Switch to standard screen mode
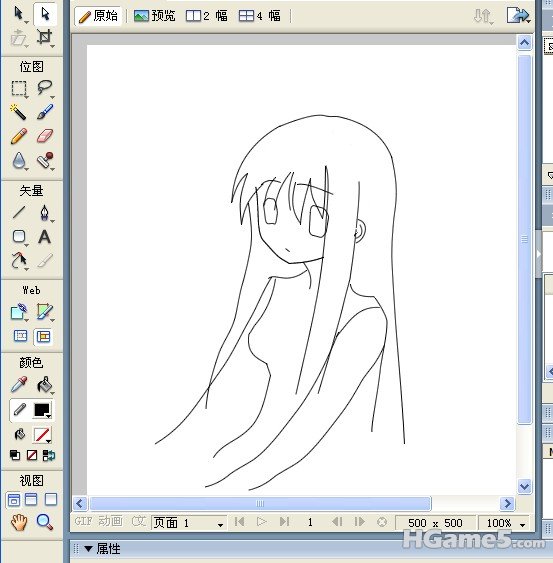This screenshot has height=563, width=553. 14,499
